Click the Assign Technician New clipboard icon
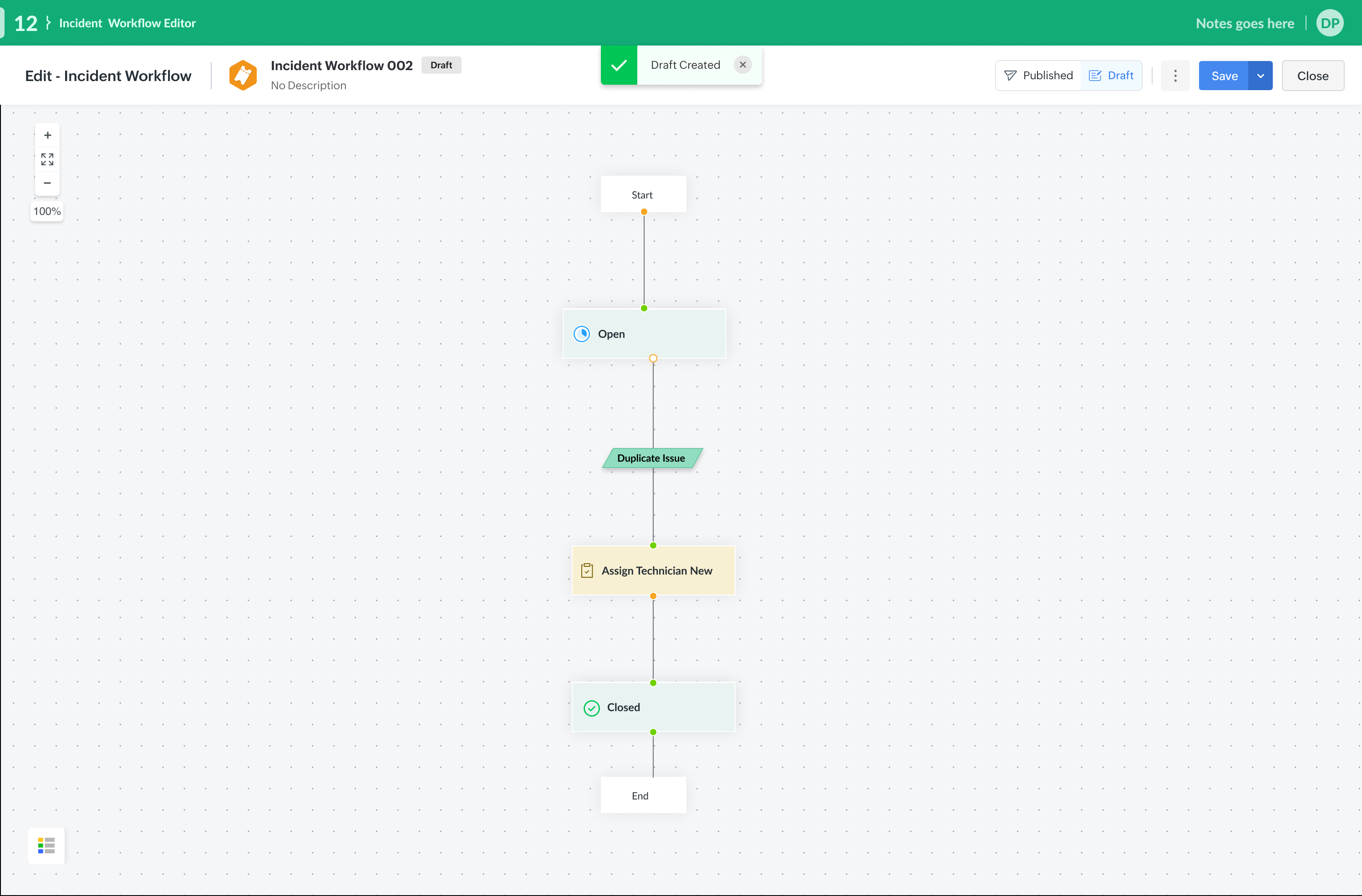 [587, 571]
